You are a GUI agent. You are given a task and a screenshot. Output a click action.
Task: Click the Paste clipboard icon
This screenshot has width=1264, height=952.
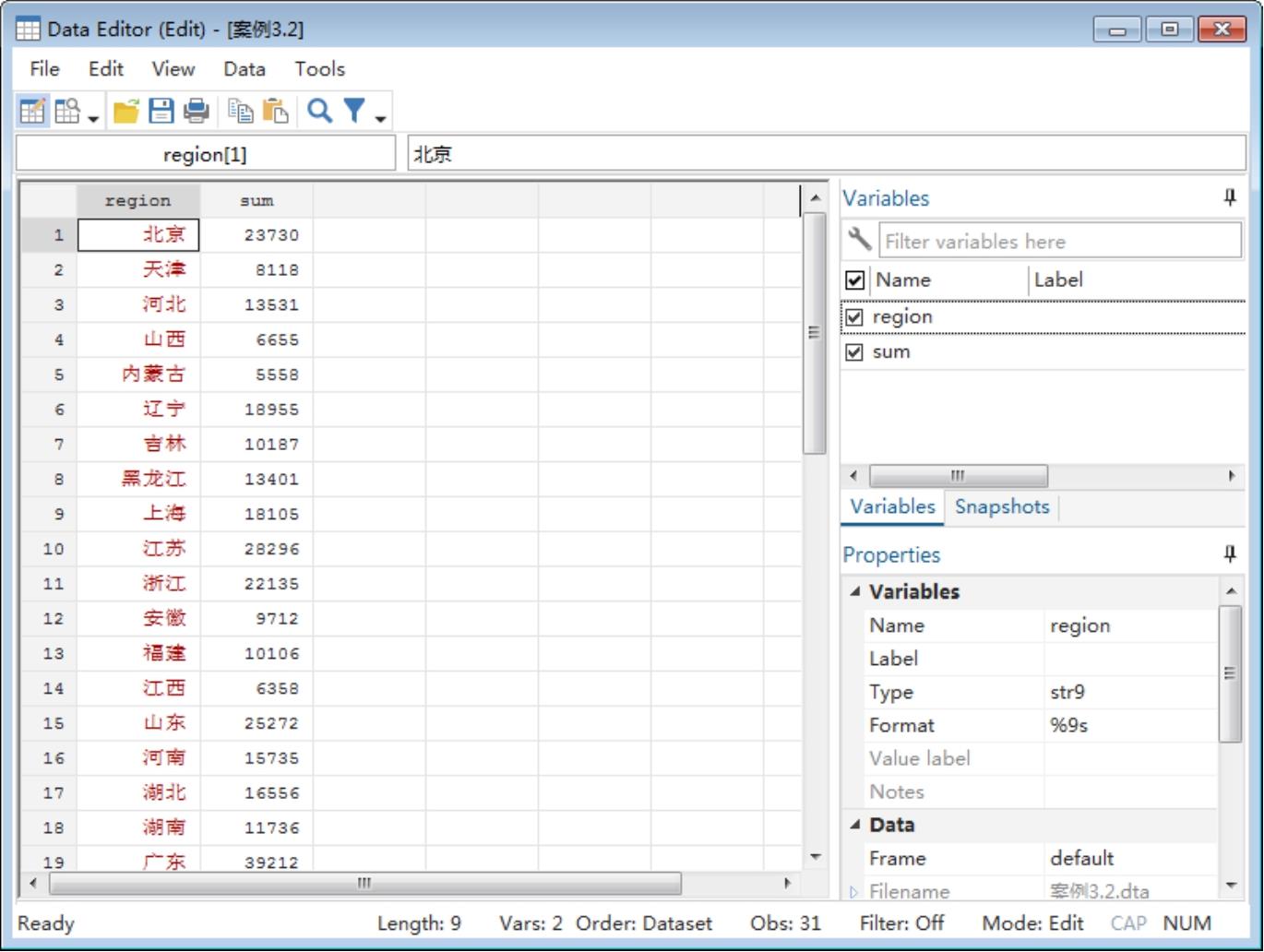[x=275, y=112]
